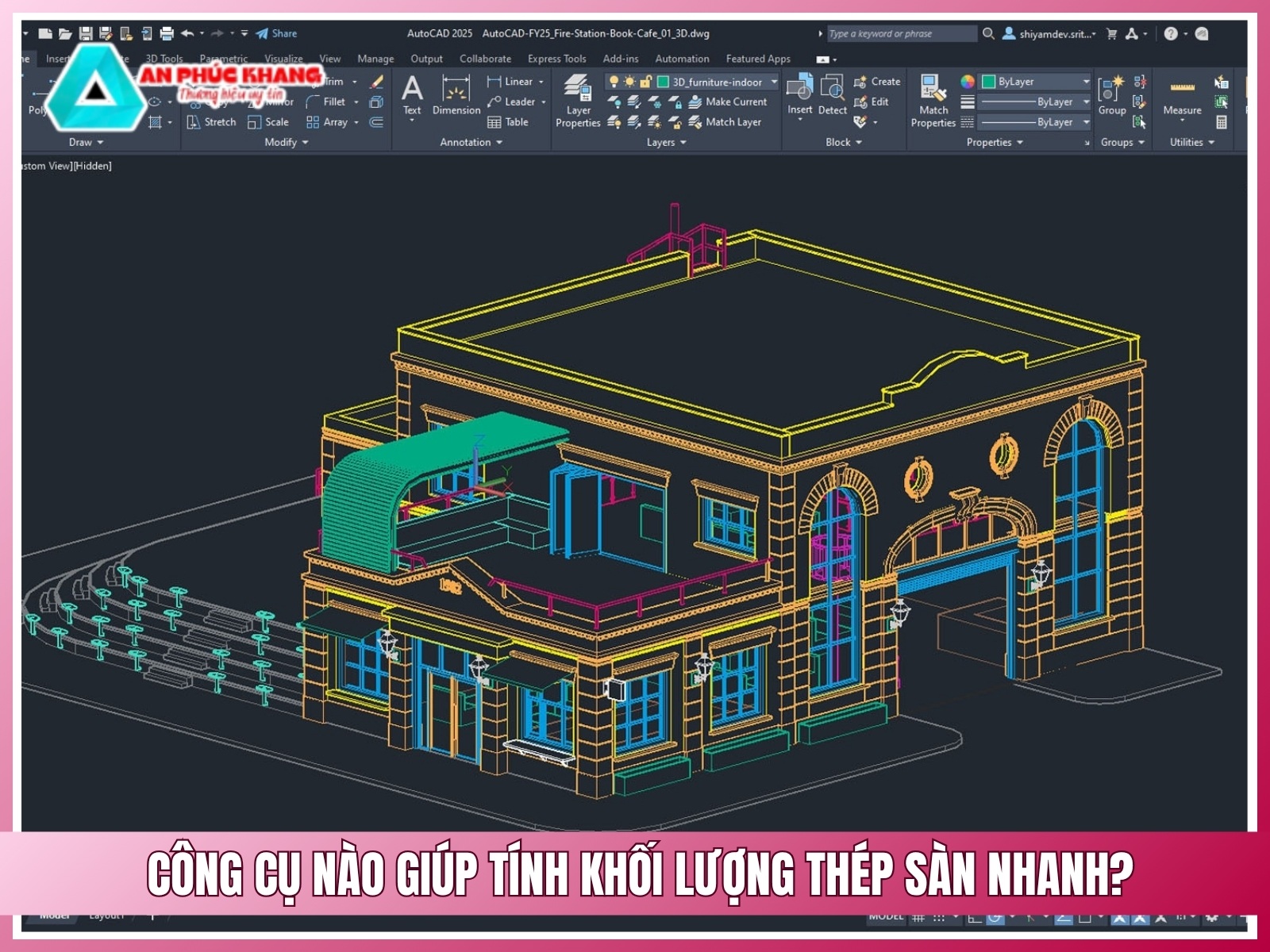The image size is (1270, 952).
Task: Switch to the Output ribbon tab
Action: (426, 59)
